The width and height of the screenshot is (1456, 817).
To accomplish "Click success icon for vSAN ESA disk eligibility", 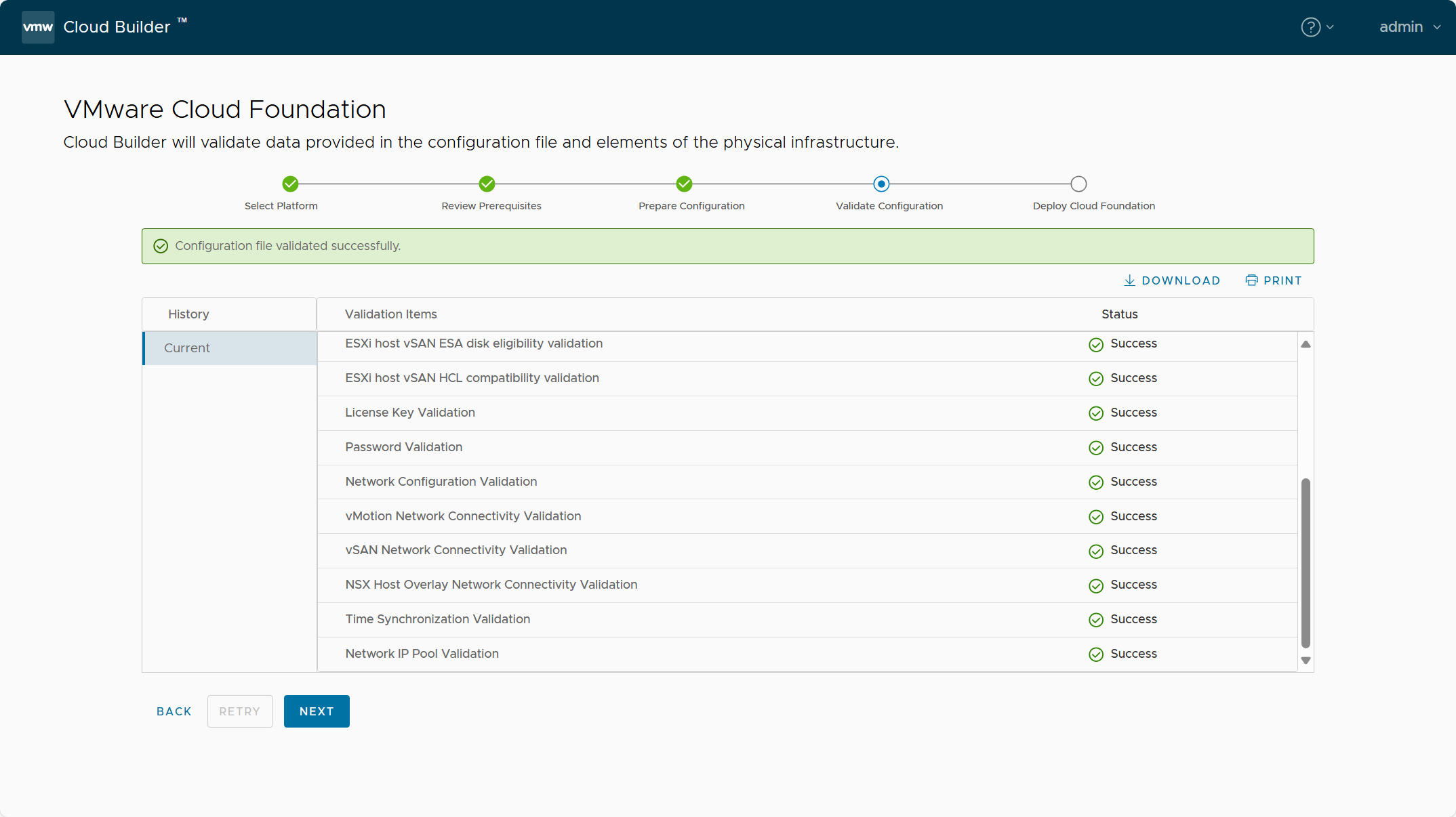I will pos(1096,345).
